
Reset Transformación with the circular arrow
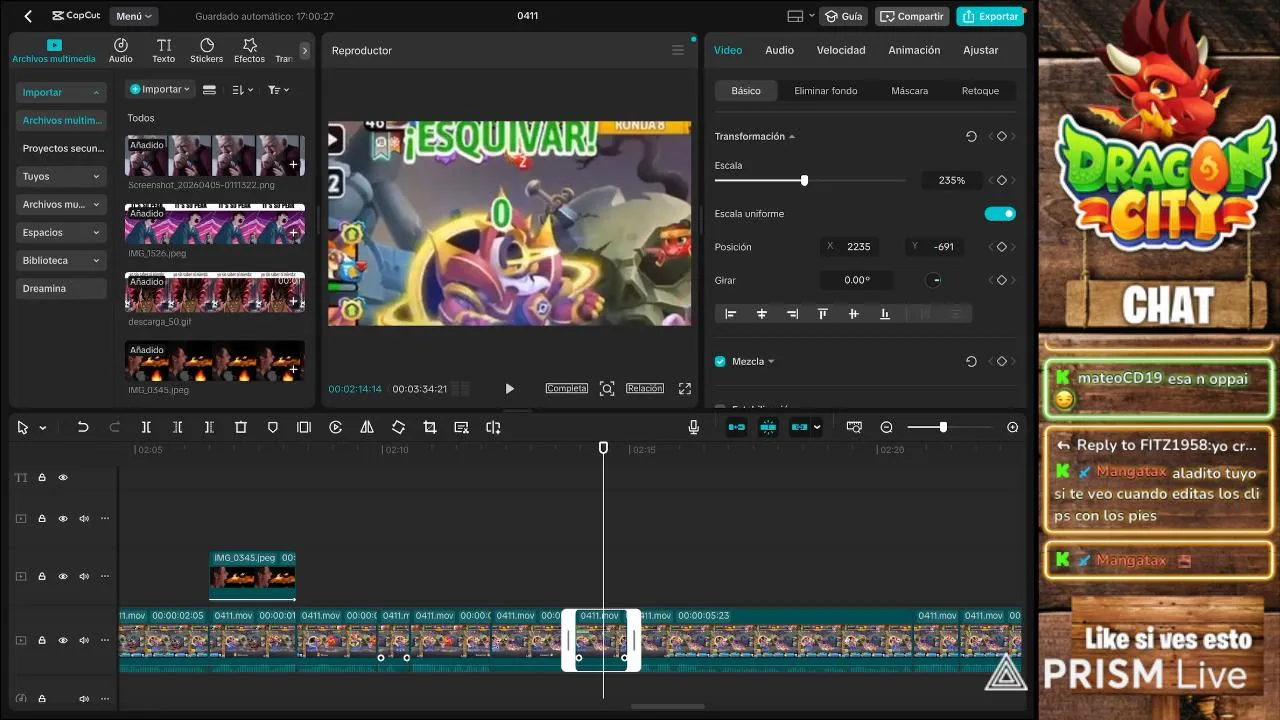coord(971,136)
